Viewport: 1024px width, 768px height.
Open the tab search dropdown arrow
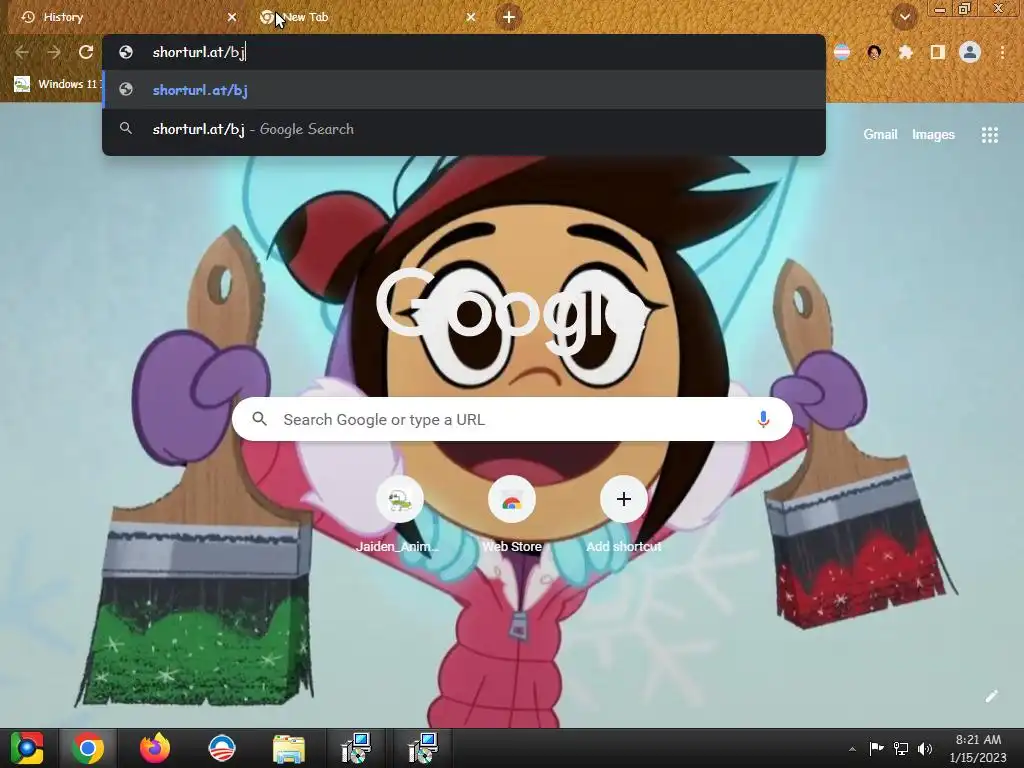pyautogui.click(x=904, y=17)
